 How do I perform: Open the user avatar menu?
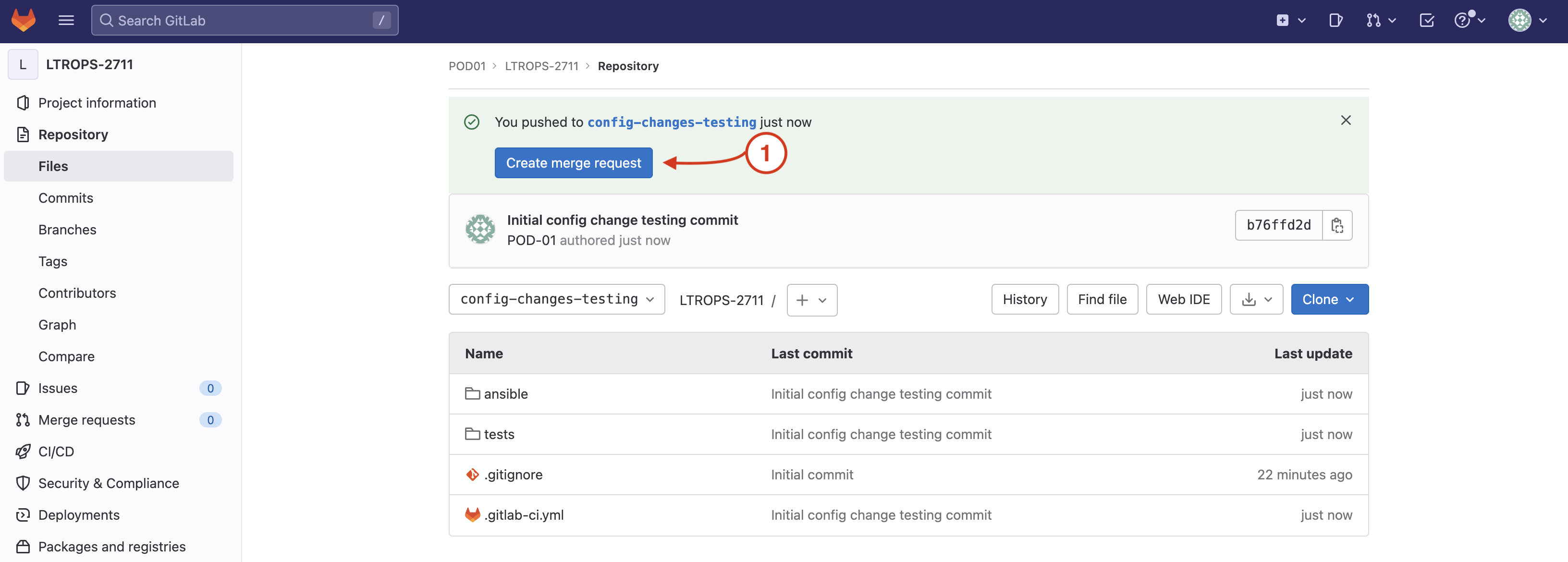tap(1527, 21)
